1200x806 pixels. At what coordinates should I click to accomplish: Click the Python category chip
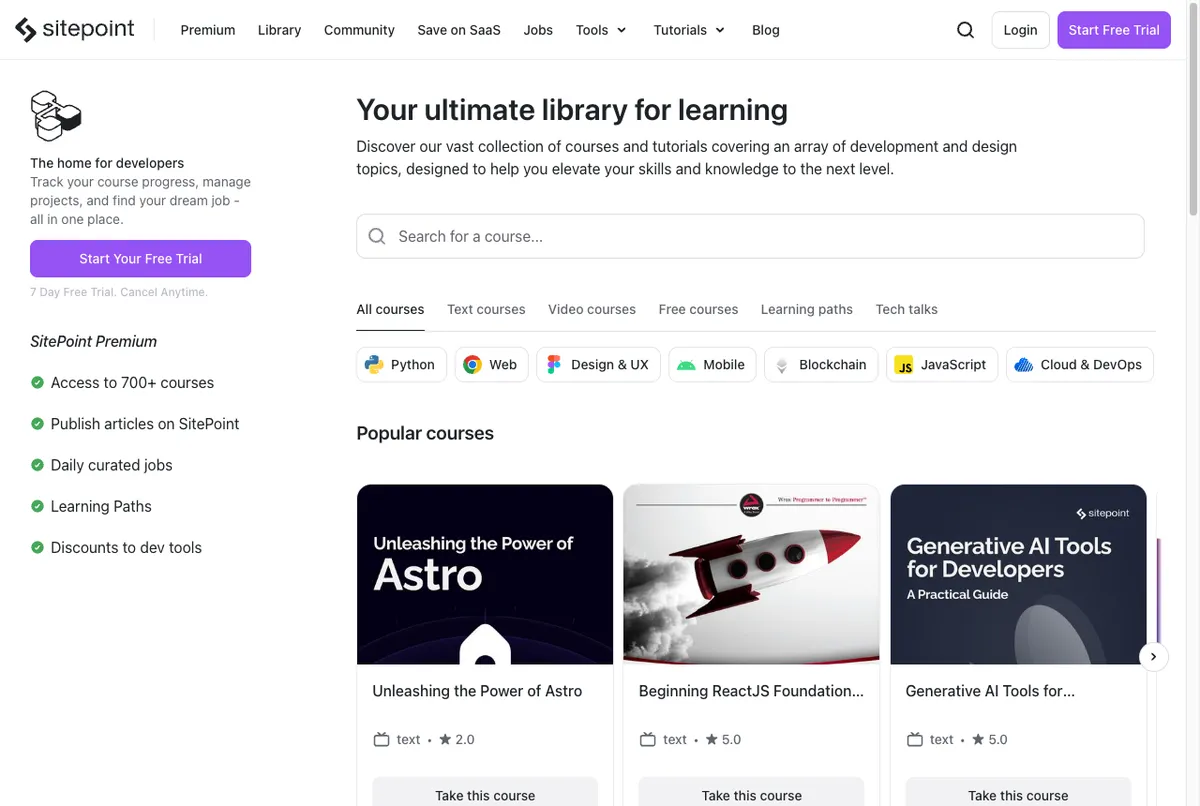point(401,365)
